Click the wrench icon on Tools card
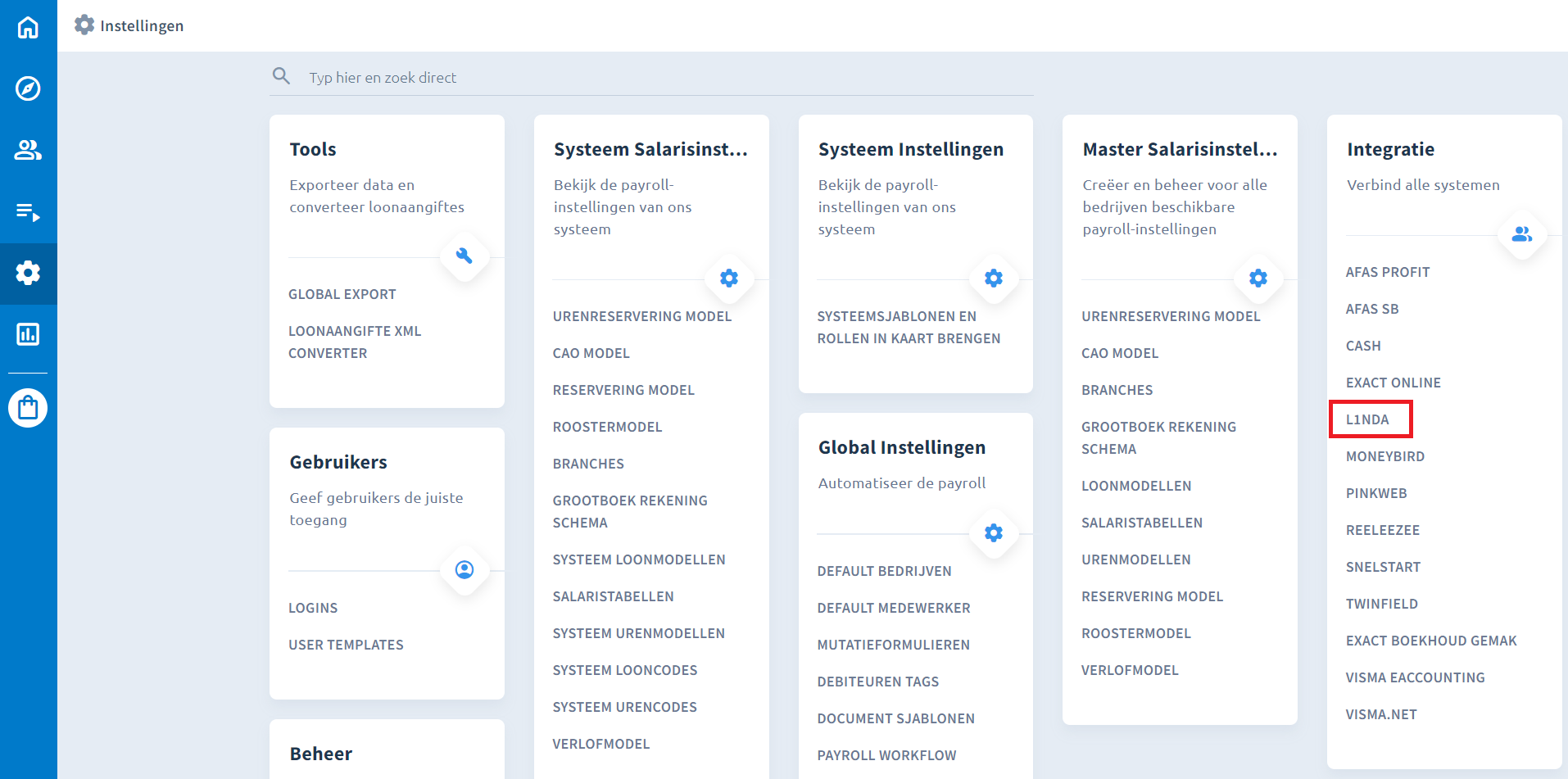1568x779 pixels. coord(465,256)
